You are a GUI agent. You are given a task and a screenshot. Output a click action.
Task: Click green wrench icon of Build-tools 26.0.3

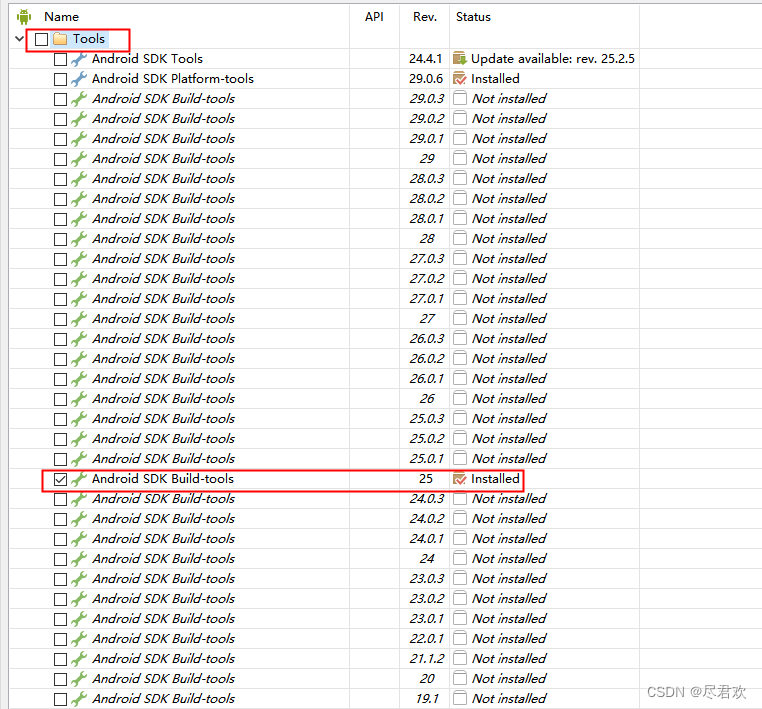pos(79,339)
